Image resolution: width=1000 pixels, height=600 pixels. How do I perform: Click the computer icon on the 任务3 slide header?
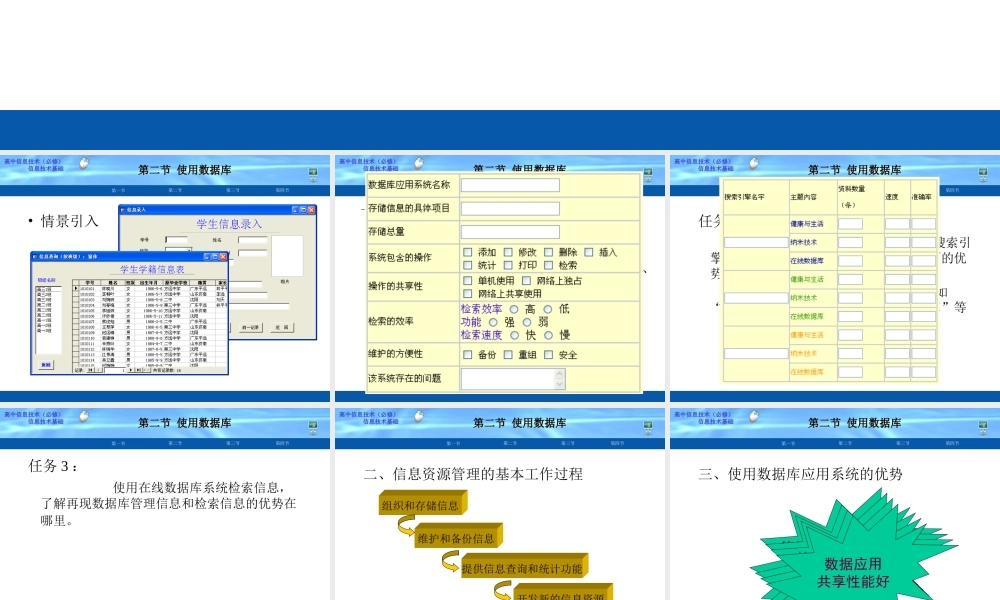313,427
